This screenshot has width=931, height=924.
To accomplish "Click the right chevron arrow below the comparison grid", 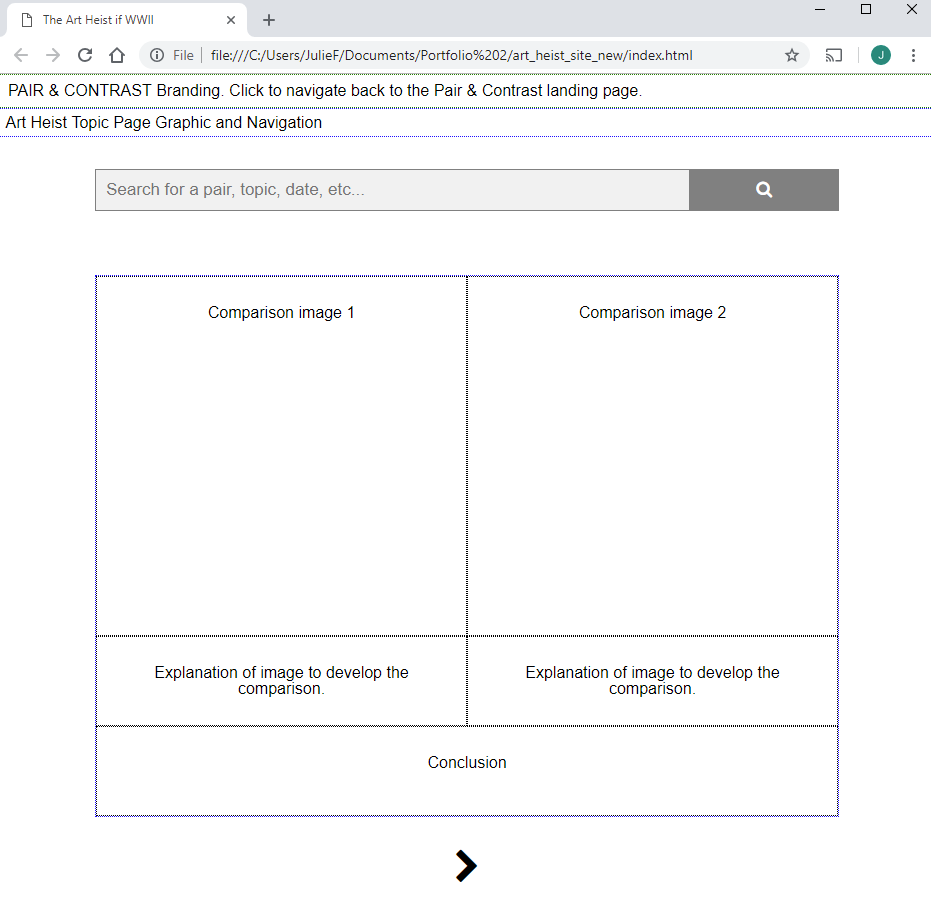I will [x=466, y=865].
